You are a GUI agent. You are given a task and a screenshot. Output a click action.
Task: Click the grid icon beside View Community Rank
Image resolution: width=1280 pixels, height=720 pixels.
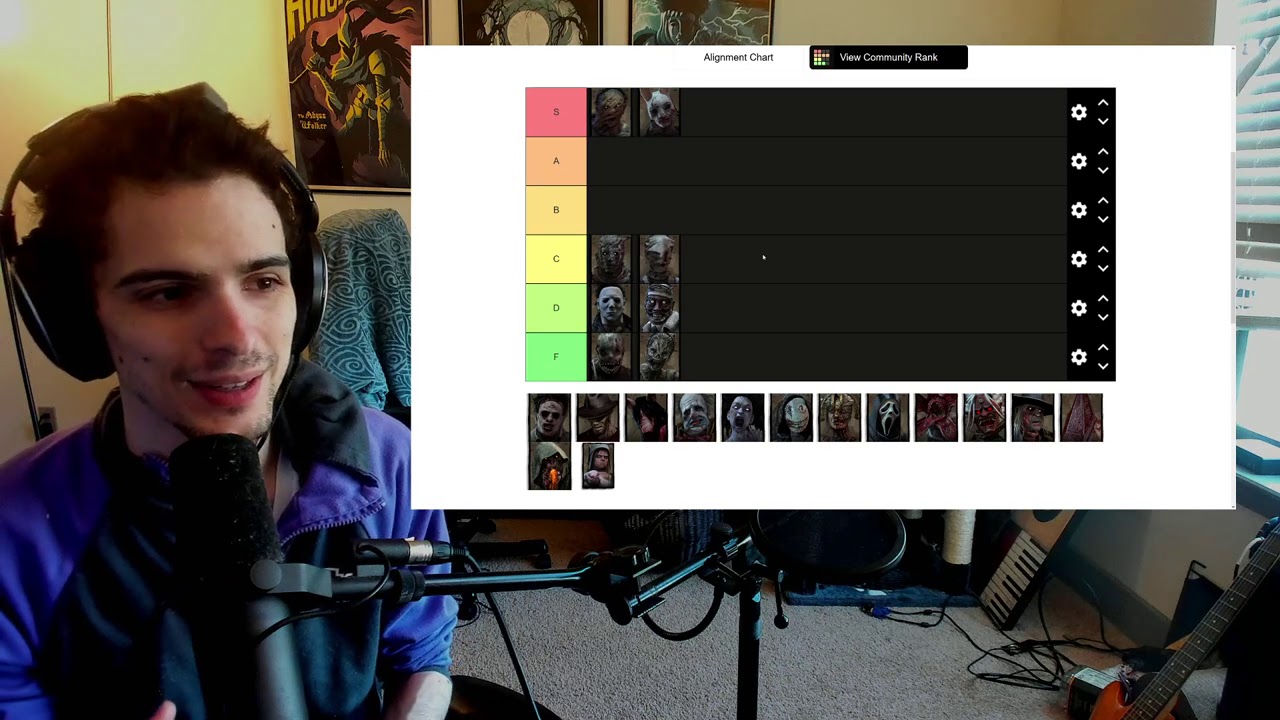pyautogui.click(x=821, y=58)
